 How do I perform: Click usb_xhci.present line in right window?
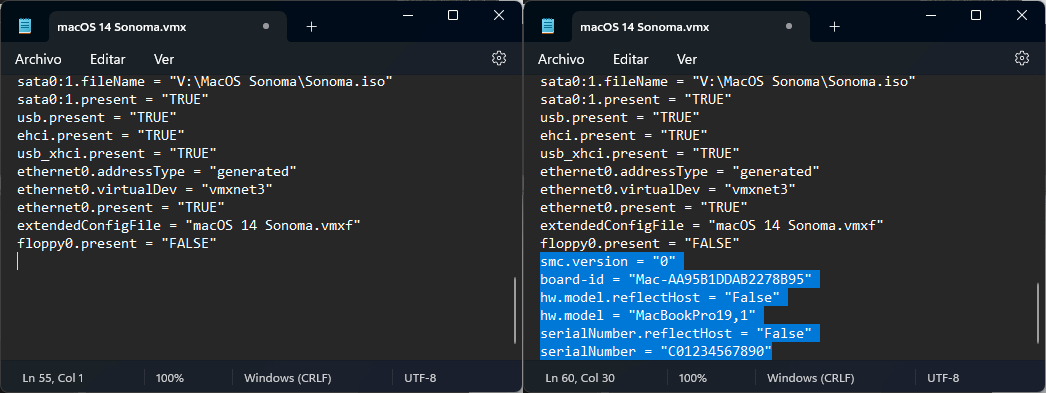click(640, 153)
